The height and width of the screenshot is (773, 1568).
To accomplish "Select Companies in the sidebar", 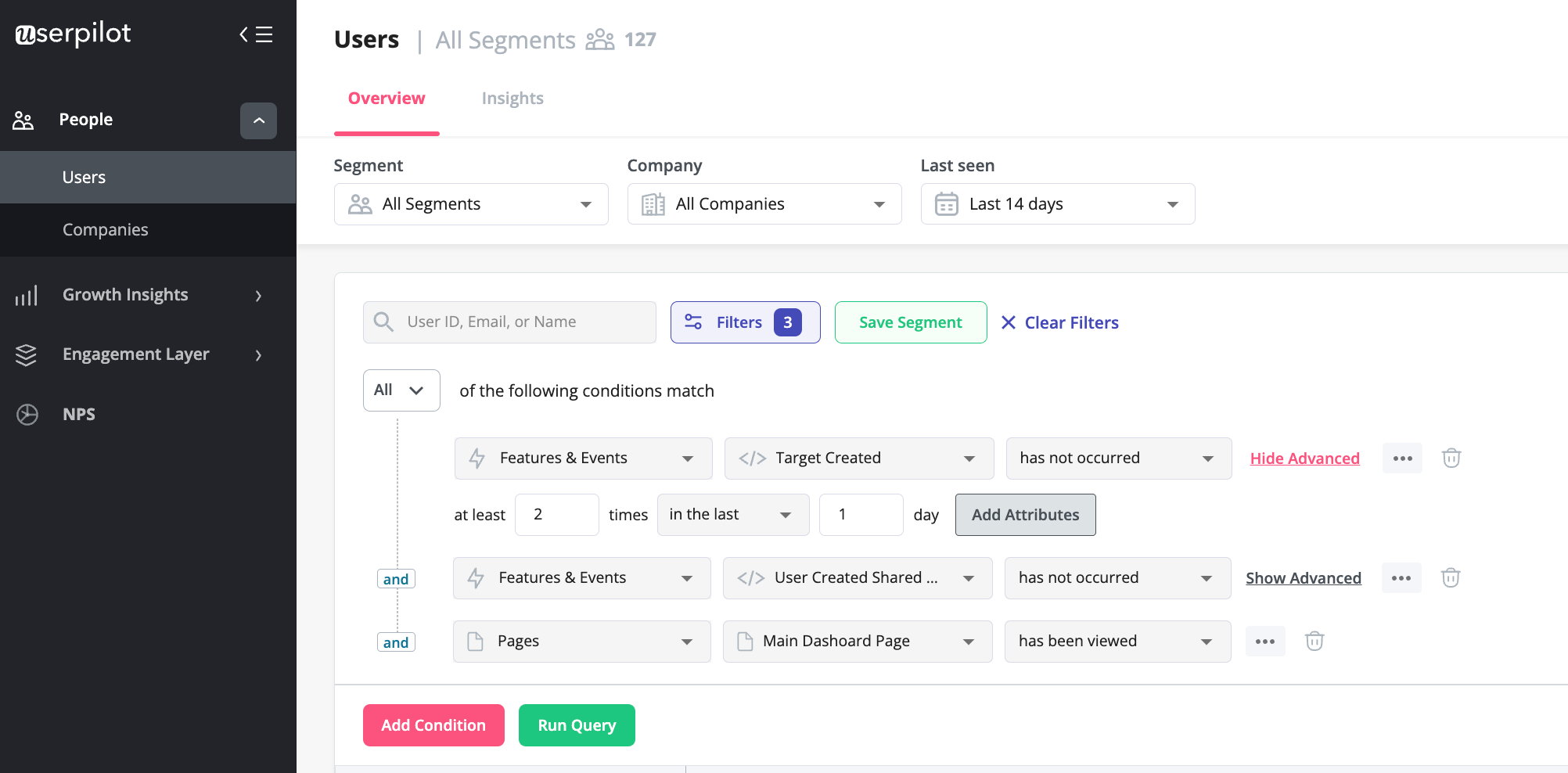I will pos(106,229).
